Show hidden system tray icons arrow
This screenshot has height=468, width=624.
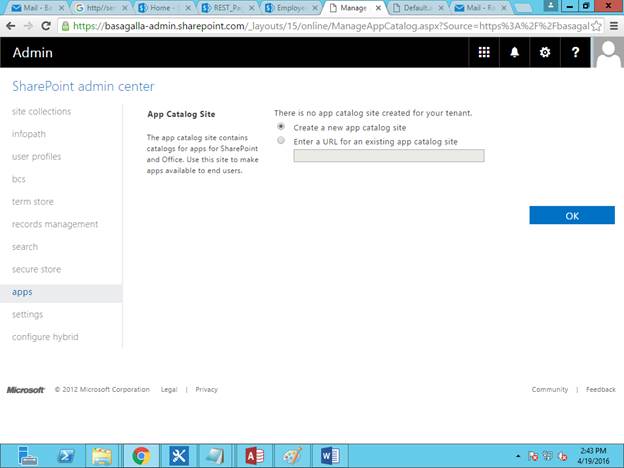click(518, 456)
